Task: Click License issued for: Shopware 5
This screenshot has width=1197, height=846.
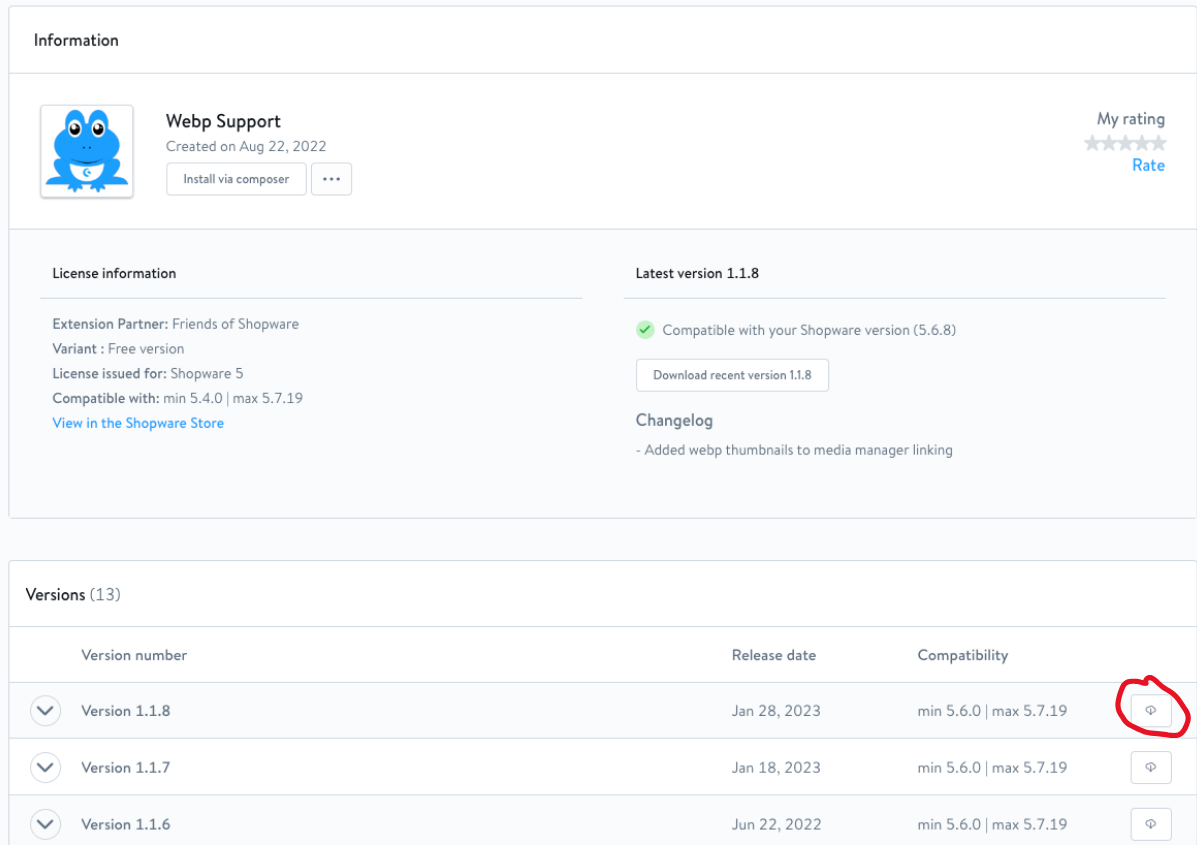Action: point(148,373)
